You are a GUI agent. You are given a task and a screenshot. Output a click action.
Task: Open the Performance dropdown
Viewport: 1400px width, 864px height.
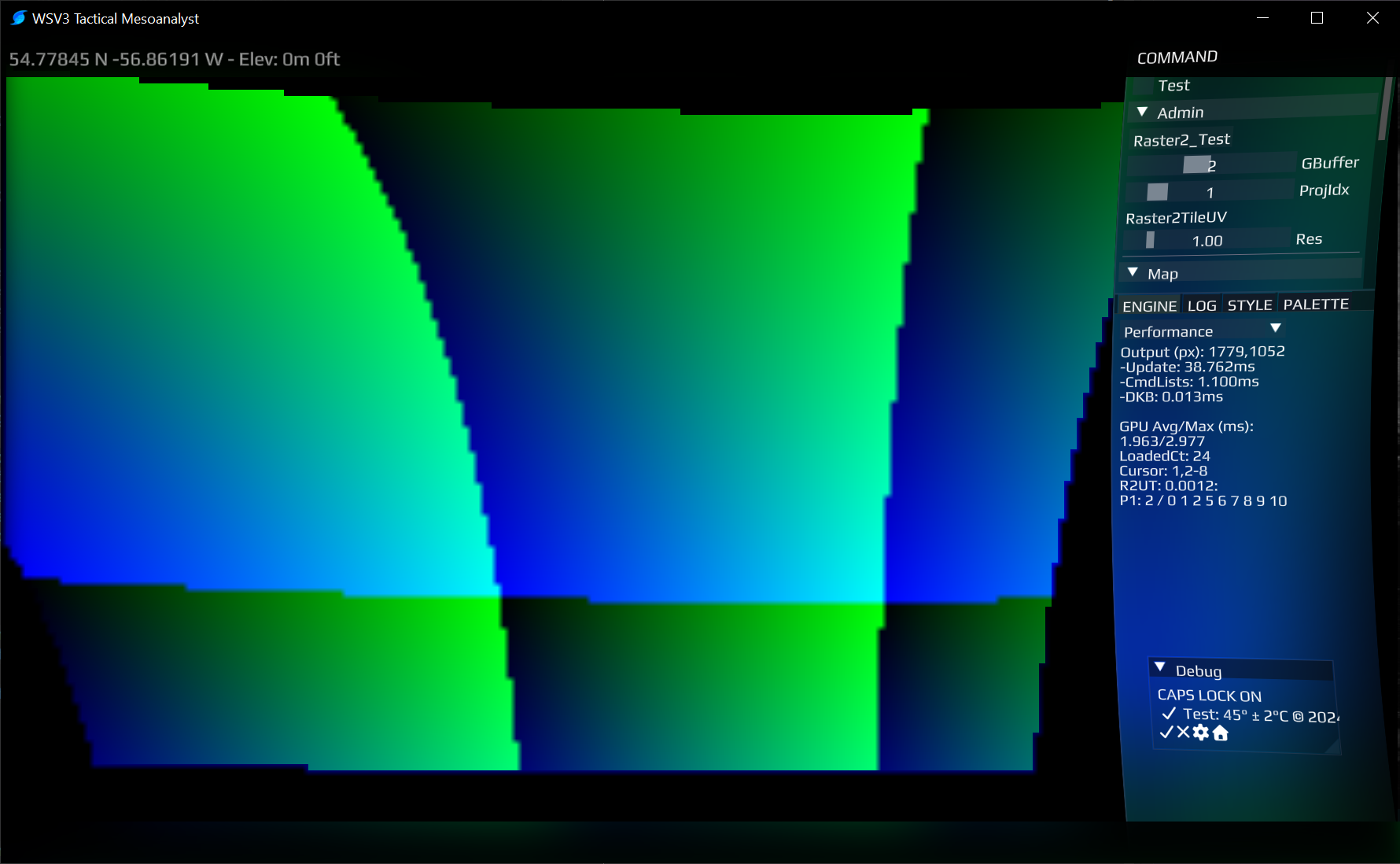1276,329
